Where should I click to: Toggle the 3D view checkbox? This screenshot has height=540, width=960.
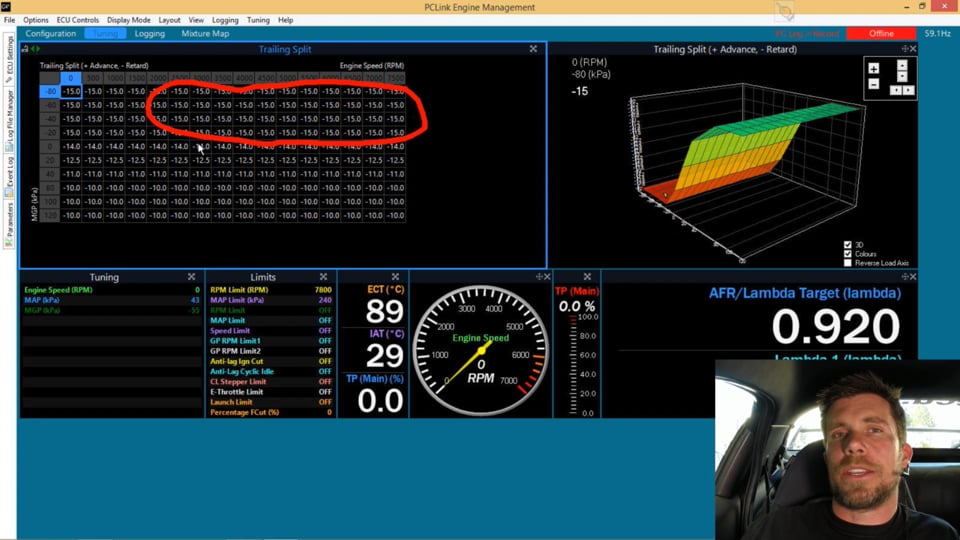pyautogui.click(x=847, y=245)
